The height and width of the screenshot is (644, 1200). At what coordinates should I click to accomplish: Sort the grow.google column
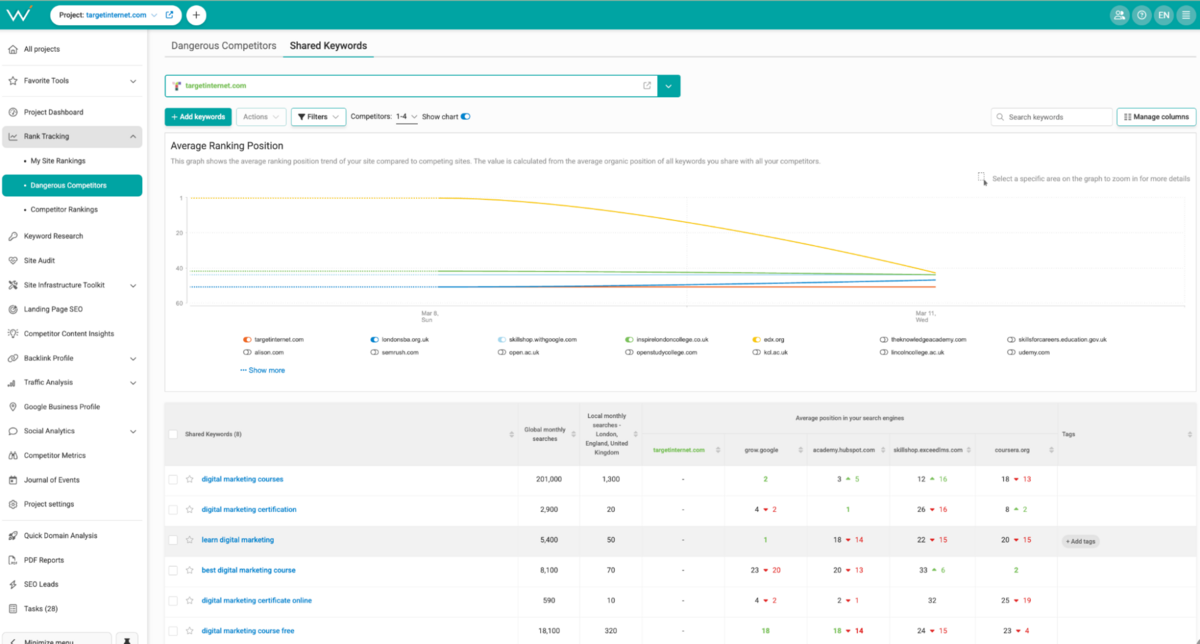coord(802,450)
